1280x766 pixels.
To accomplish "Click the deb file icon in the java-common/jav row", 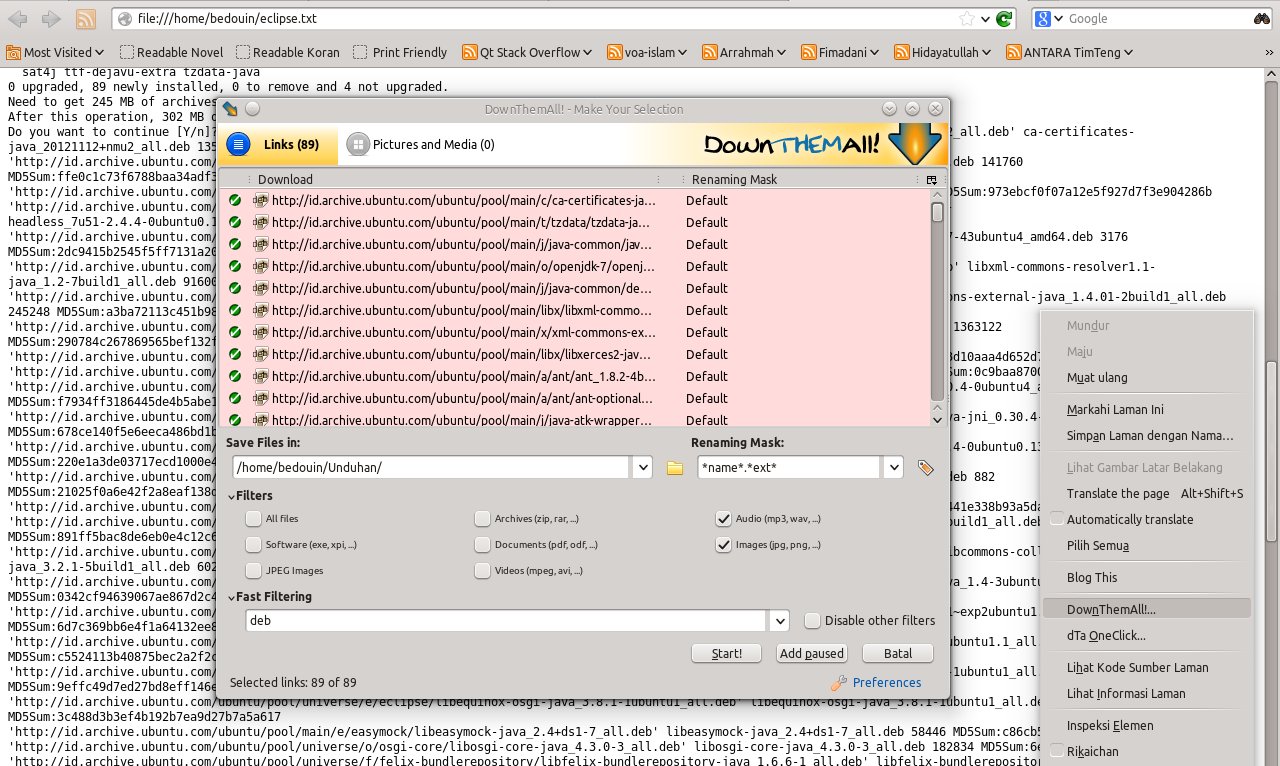I will pyautogui.click(x=261, y=244).
